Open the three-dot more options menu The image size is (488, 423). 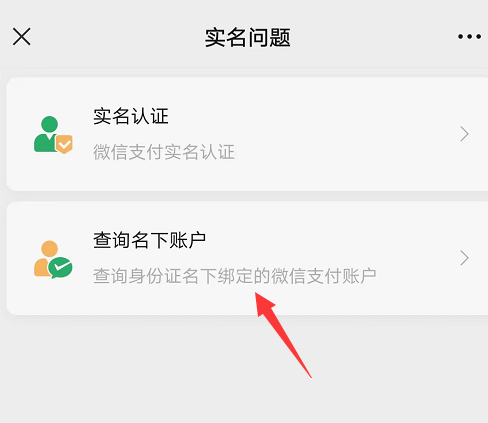pyautogui.click(x=469, y=36)
